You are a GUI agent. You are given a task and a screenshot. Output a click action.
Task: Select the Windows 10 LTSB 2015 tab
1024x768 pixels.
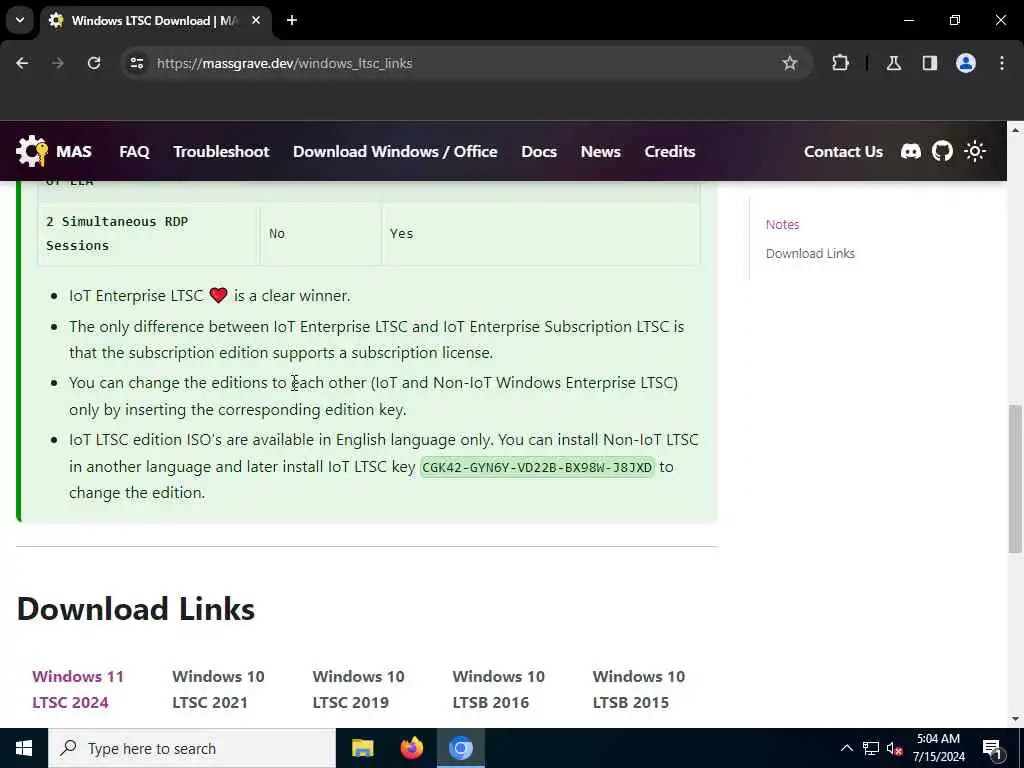pyautogui.click(x=639, y=690)
